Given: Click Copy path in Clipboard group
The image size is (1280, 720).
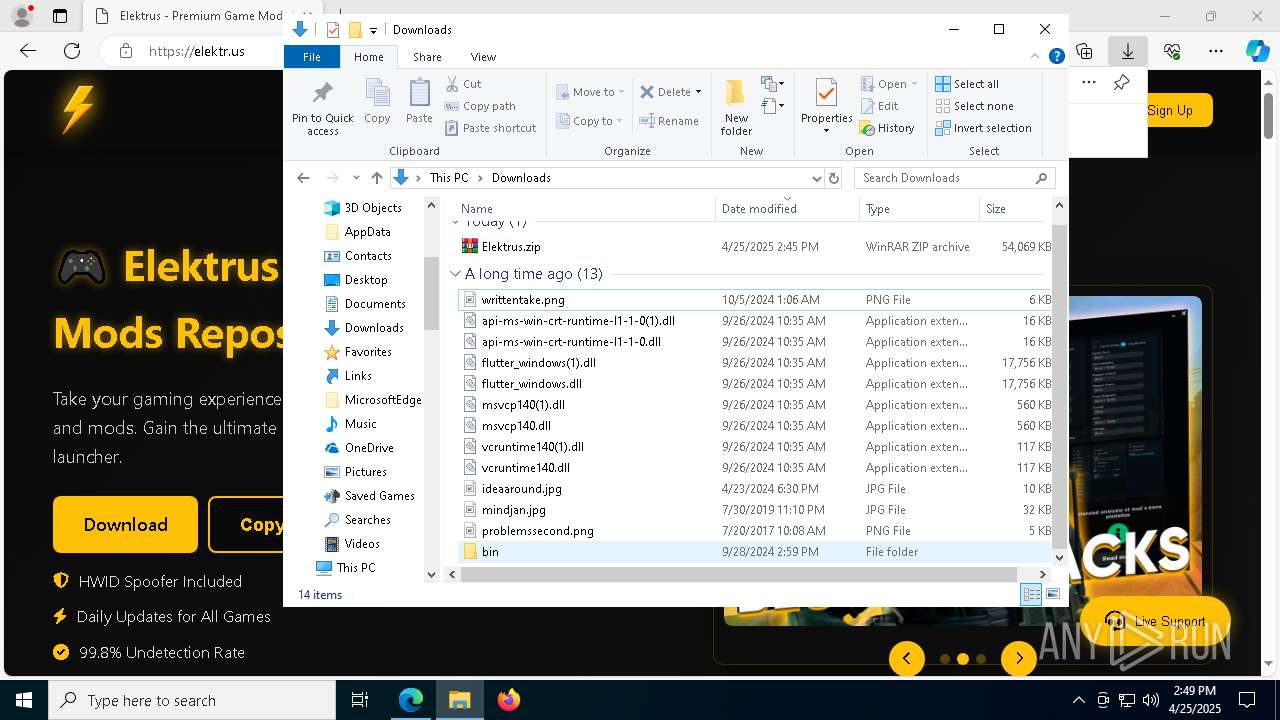Looking at the screenshot, I should coord(481,106).
